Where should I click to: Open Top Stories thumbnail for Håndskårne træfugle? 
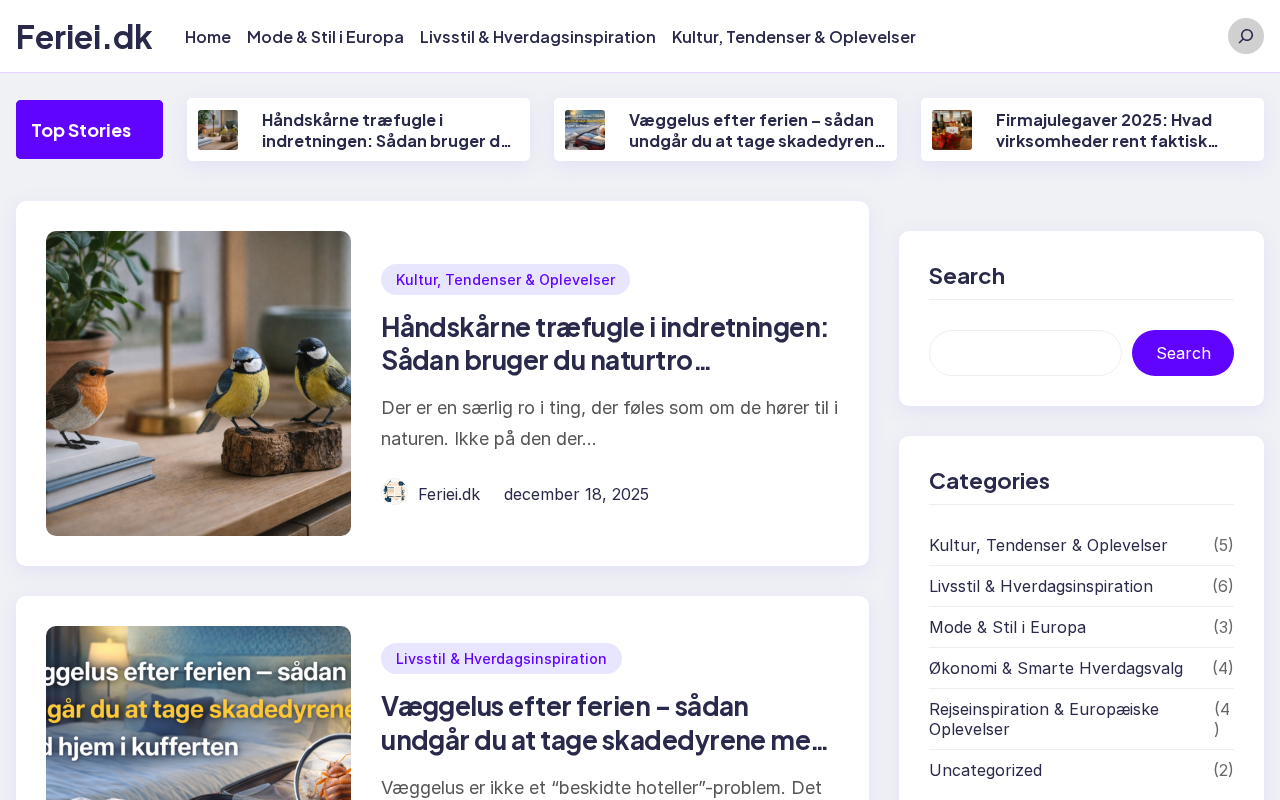tap(218, 130)
